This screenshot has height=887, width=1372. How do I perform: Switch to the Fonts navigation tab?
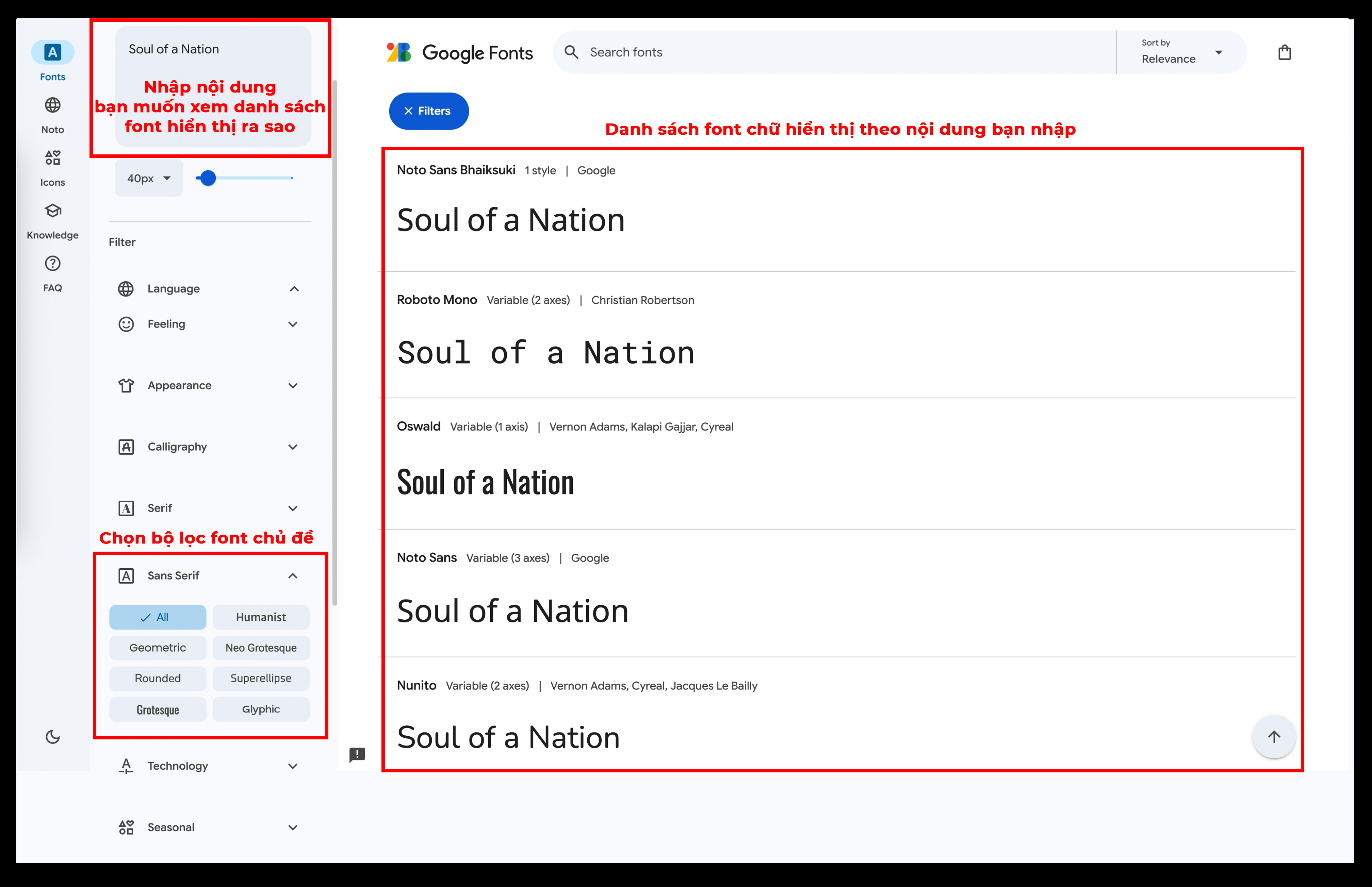tap(52, 53)
